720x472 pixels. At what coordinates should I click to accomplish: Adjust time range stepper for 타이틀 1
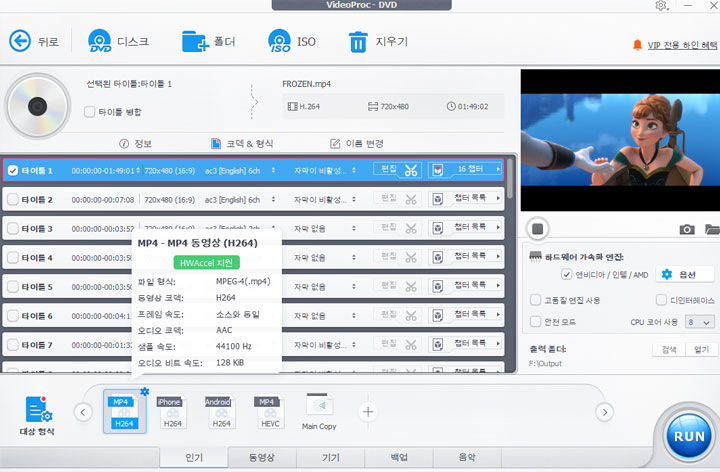click(138, 170)
